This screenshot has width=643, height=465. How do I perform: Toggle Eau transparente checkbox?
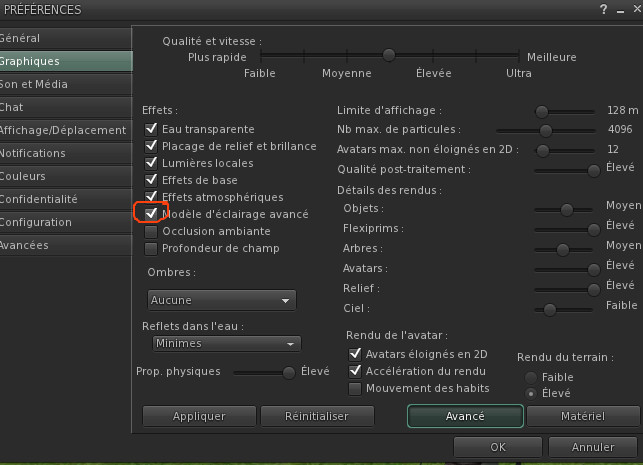coord(151,129)
